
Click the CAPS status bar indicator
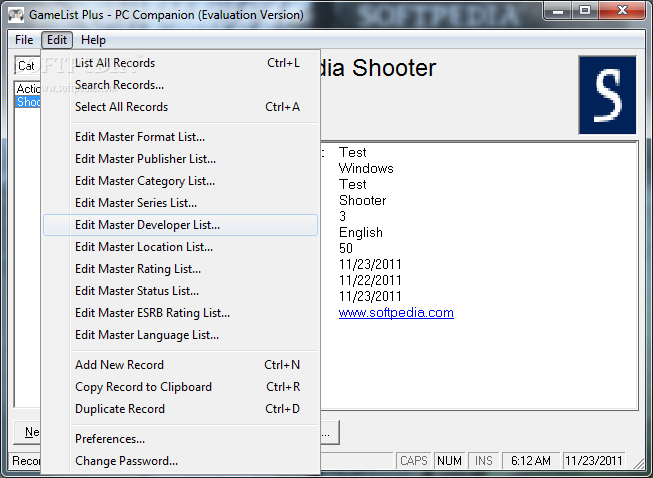pos(414,461)
